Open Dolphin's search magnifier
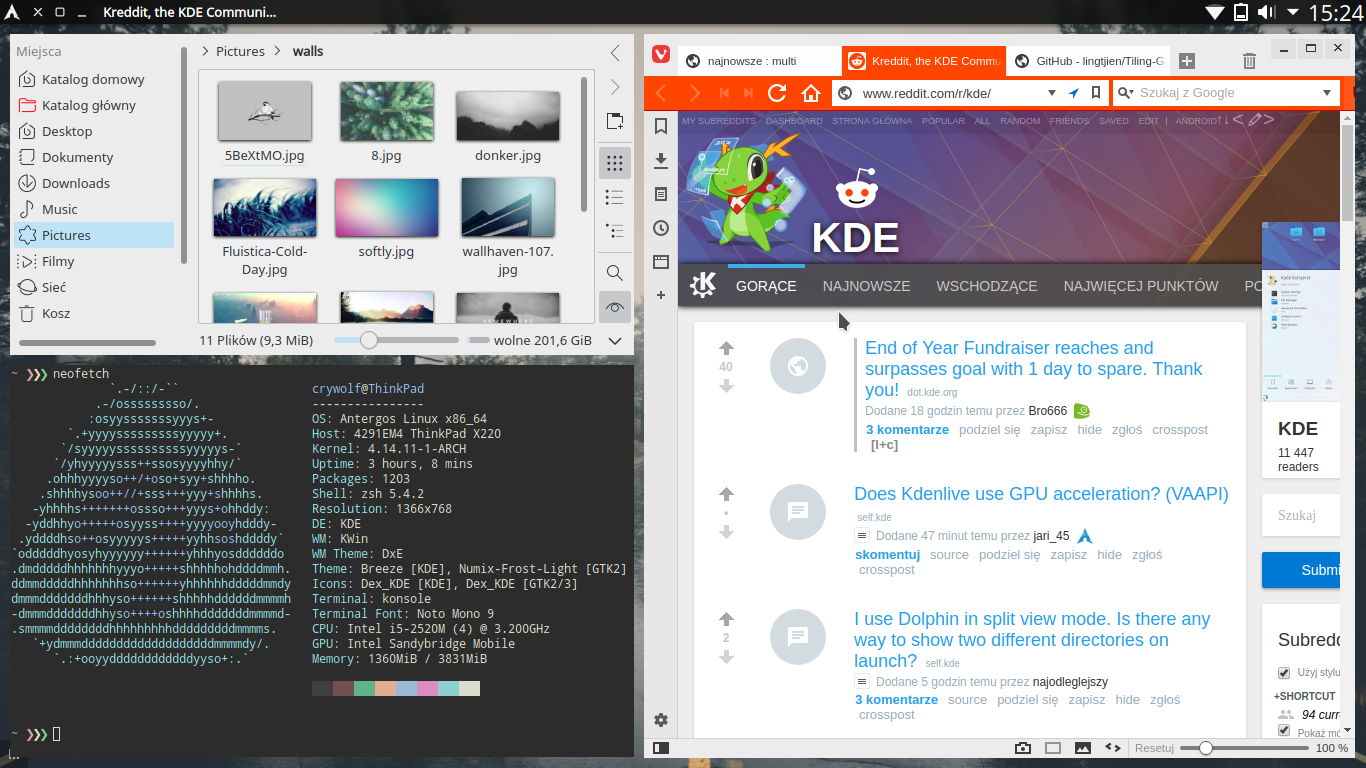Viewport: 1366px width, 768px height. [x=614, y=273]
